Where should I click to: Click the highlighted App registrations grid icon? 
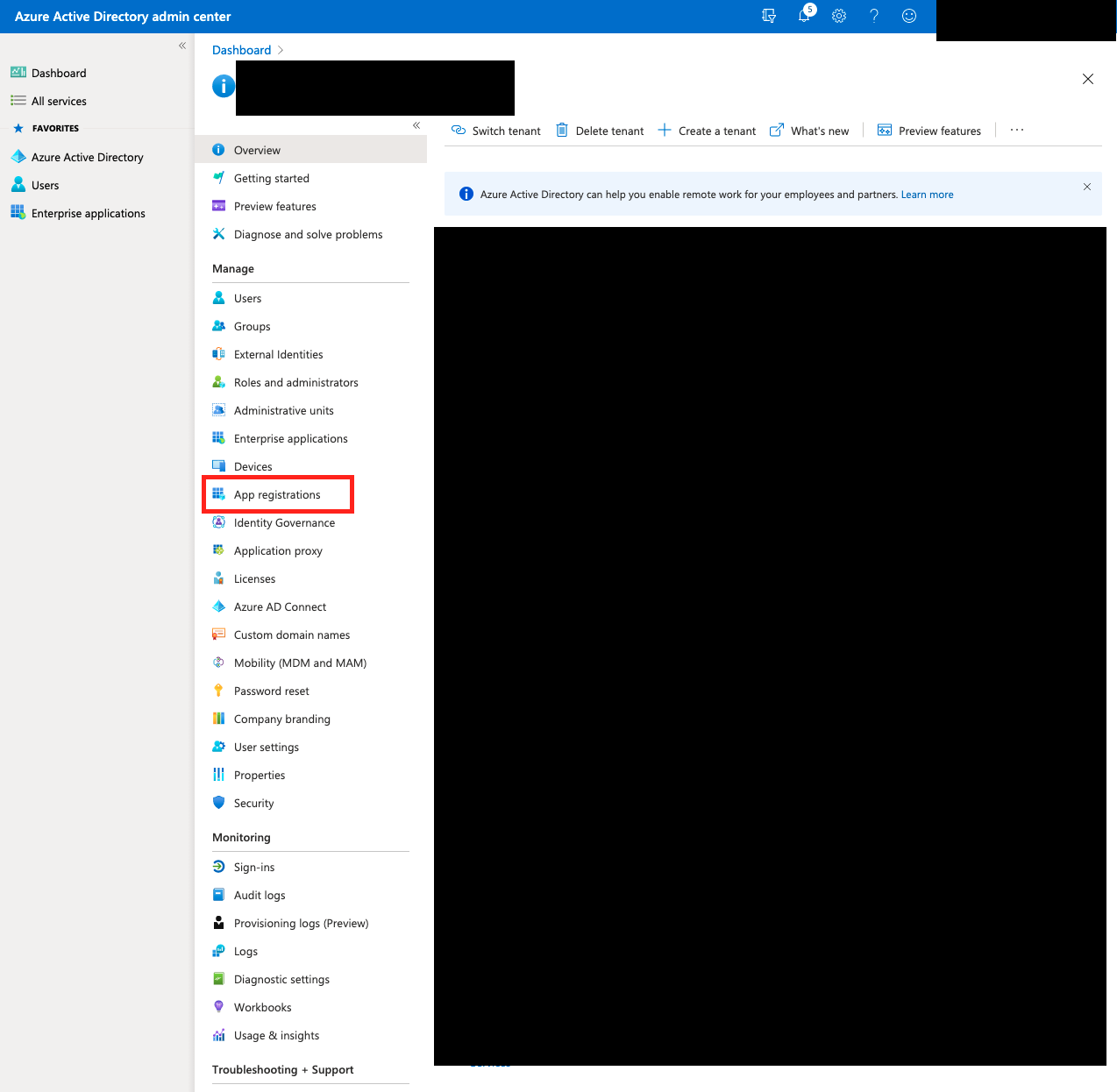[x=218, y=494]
